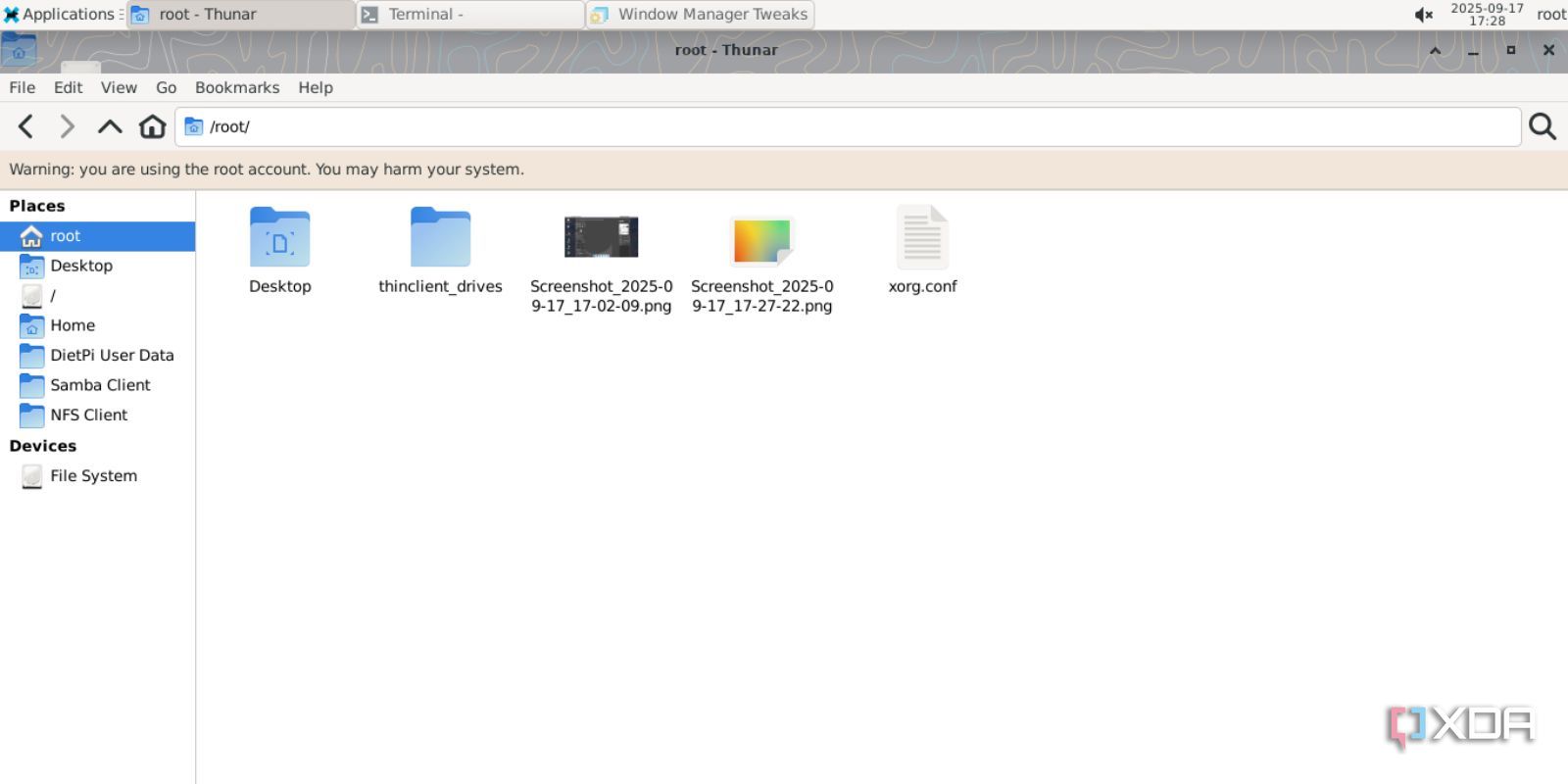This screenshot has height=784, width=1568.
Task: Open root in the Places sidebar
Action: click(x=97, y=236)
